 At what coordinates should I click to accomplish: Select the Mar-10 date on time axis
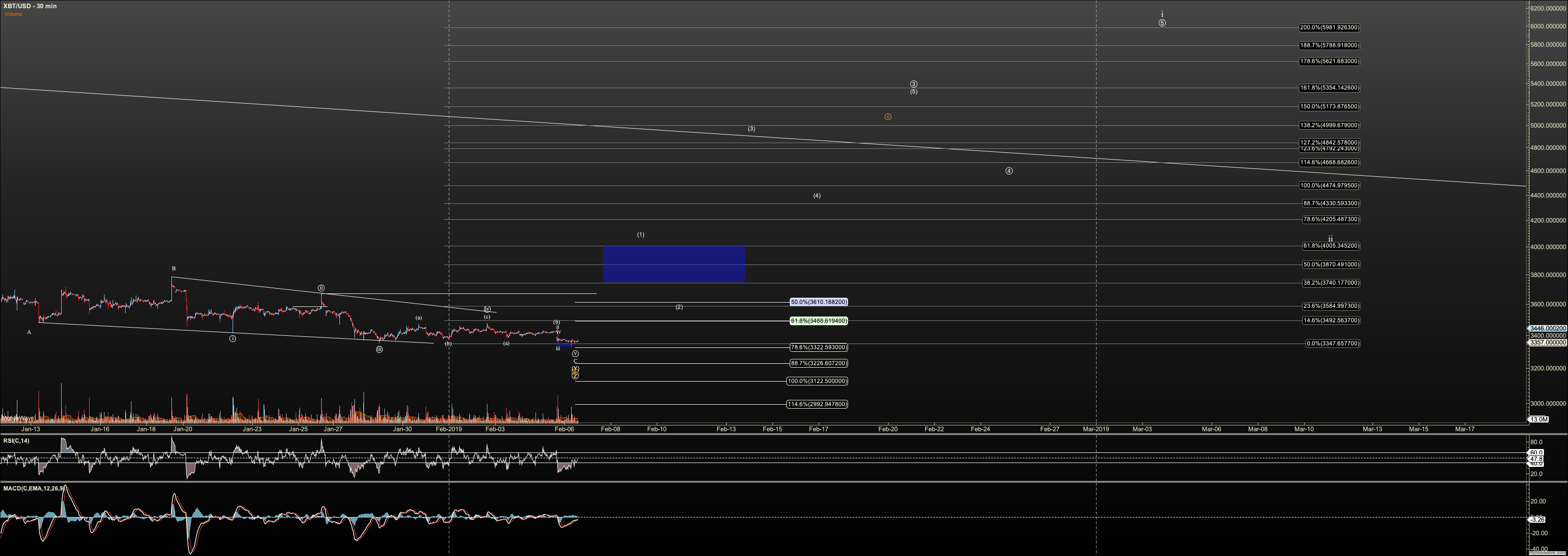coord(1304,429)
